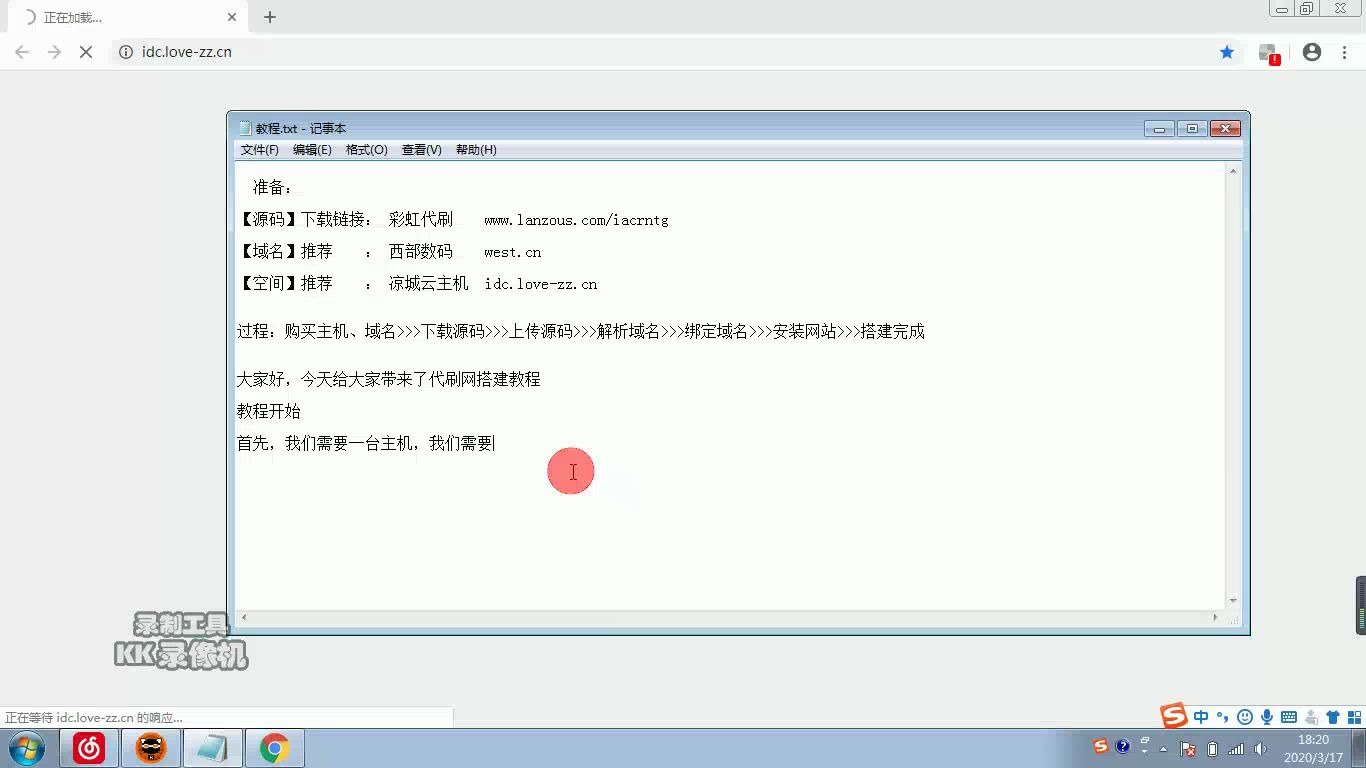The image size is (1366, 768).
Task: Show hidden system tray icons
Action: pos(1162,748)
